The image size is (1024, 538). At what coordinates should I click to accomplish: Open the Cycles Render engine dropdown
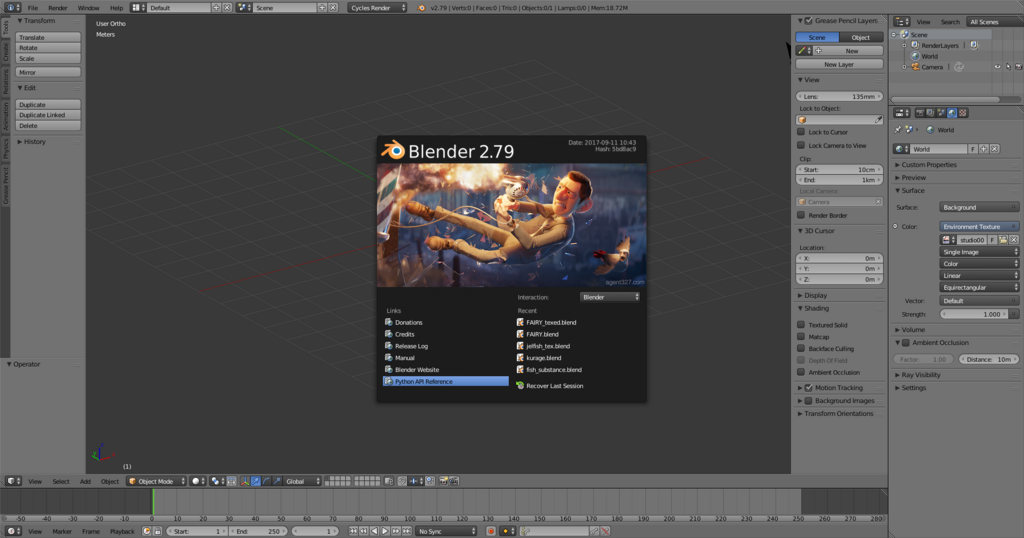pyautogui.click(x=377, y=8)
